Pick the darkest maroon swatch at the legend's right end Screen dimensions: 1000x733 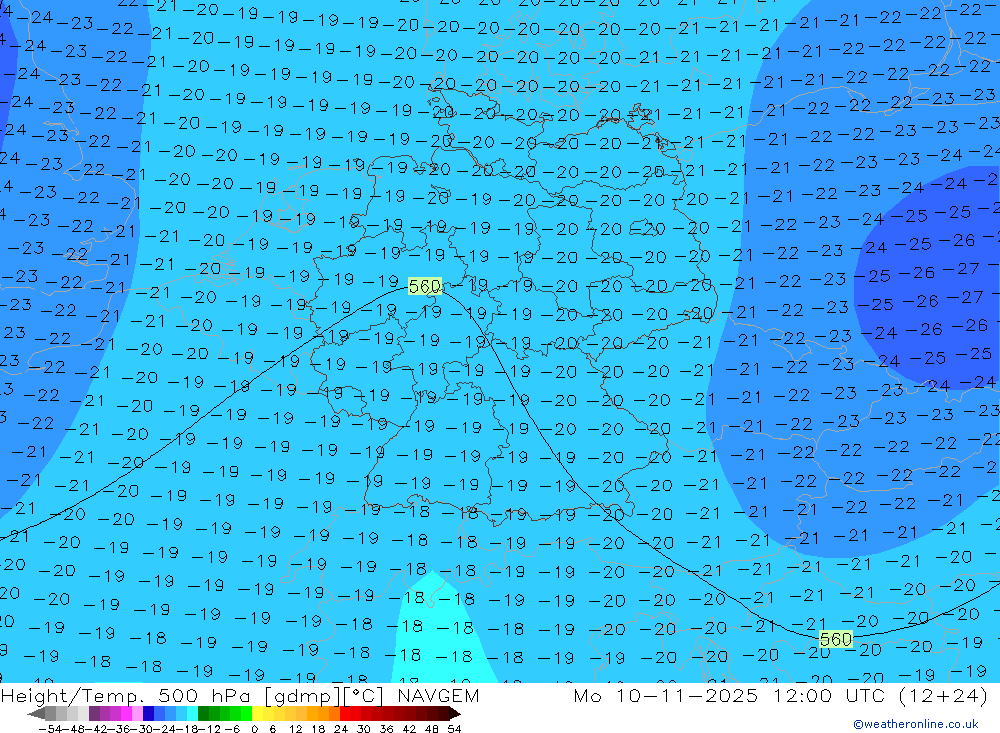[454, 714]
